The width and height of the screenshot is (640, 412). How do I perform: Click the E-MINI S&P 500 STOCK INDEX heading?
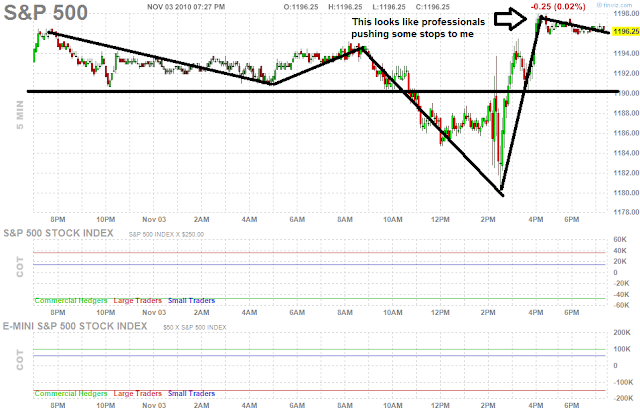click(x=75, y=326)
